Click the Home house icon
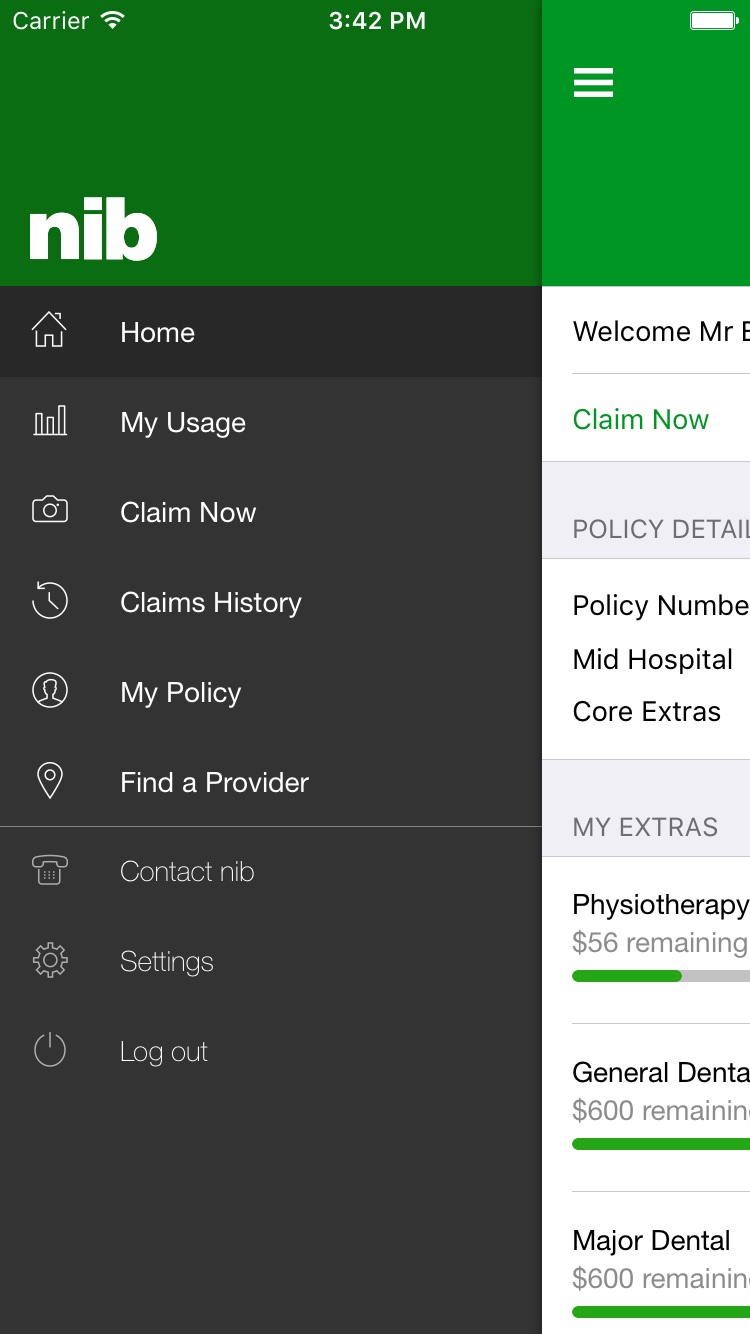The image size is (750, 1334). pos(49,330)
